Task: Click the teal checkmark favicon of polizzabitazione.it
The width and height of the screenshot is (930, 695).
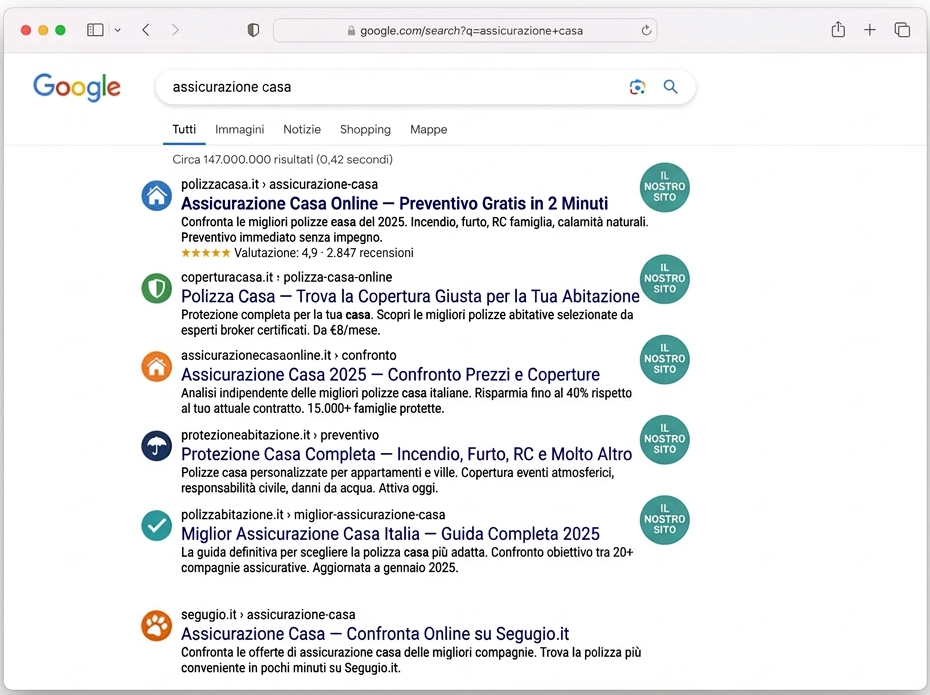Action: 156,525
